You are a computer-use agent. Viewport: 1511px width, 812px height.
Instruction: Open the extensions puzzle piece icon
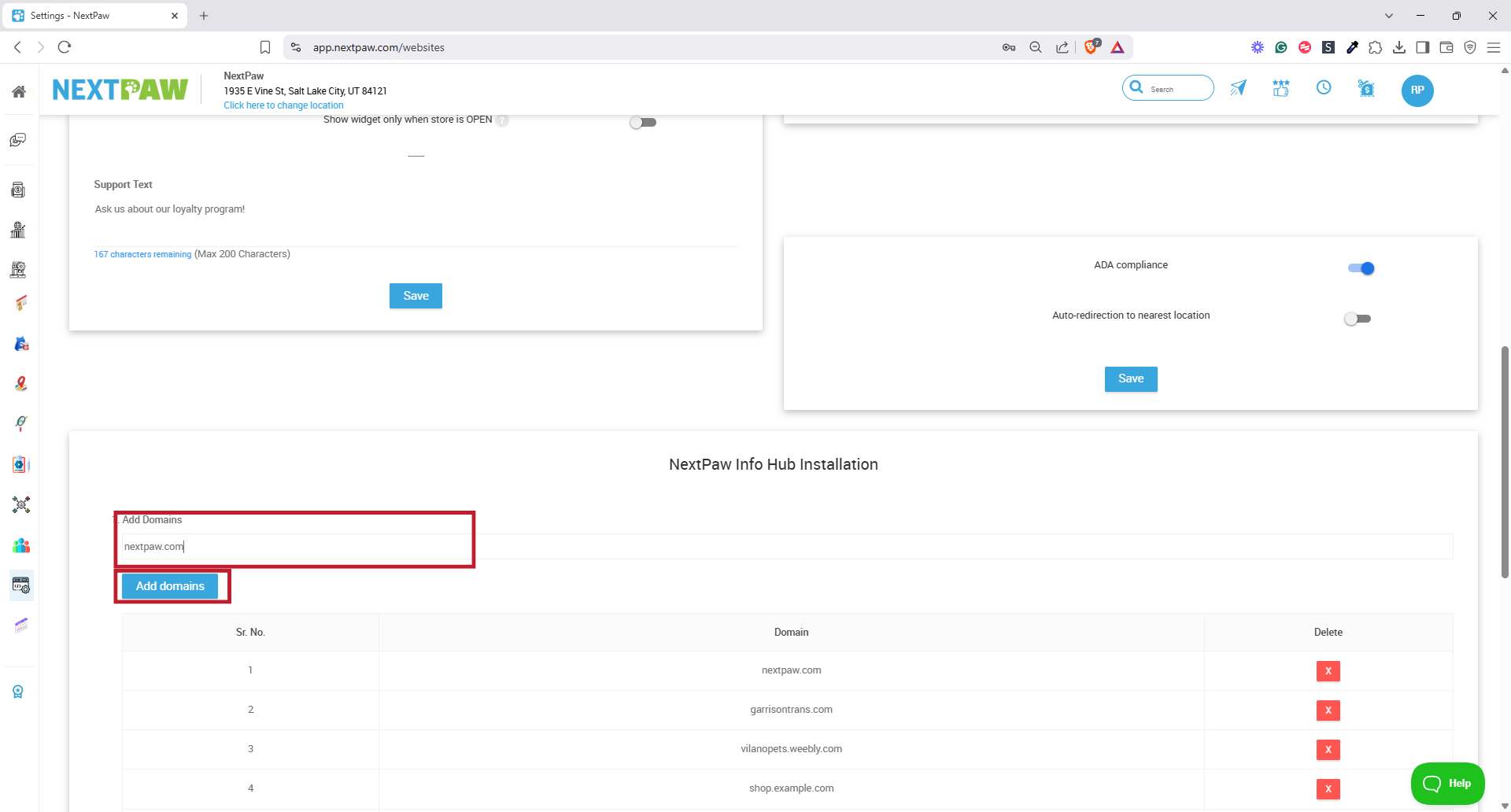pyautogui.click(x=1376, y=47)
